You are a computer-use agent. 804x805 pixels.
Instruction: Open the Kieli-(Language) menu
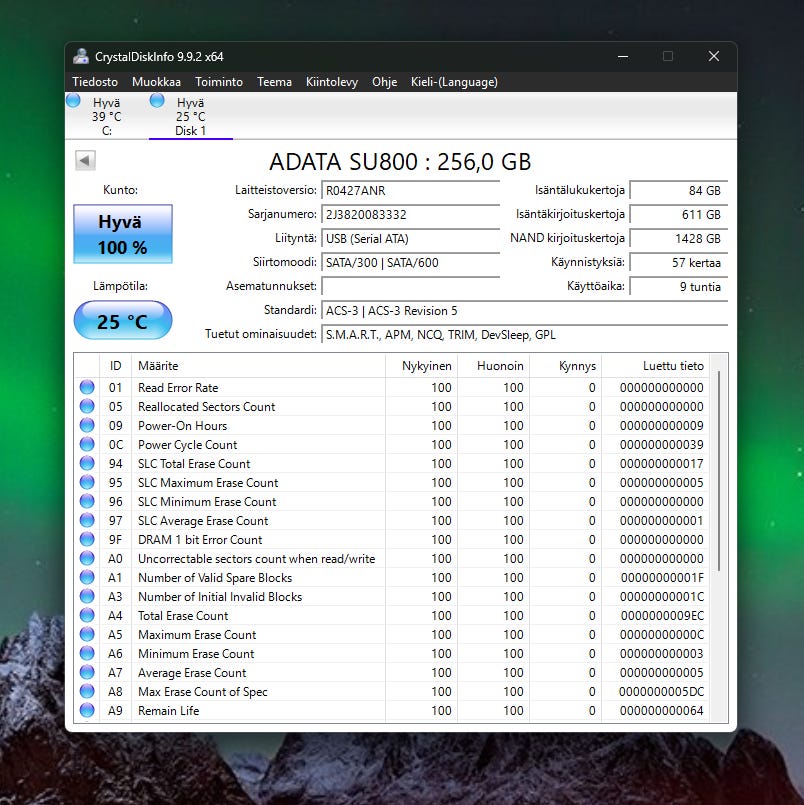(x=454, y=82)
